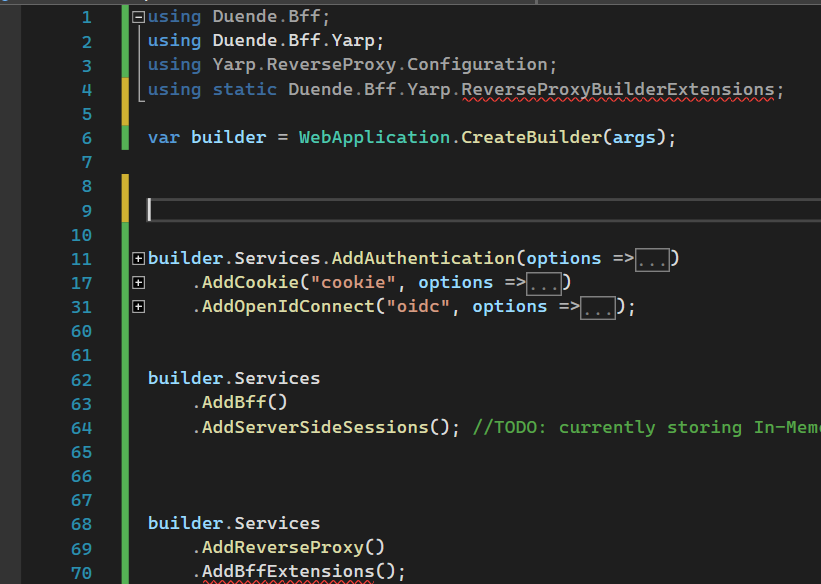Image resolution: width=821 pixels, height=584 pixels.
Task: Click line number 17 in the margin
Action: 81,283
